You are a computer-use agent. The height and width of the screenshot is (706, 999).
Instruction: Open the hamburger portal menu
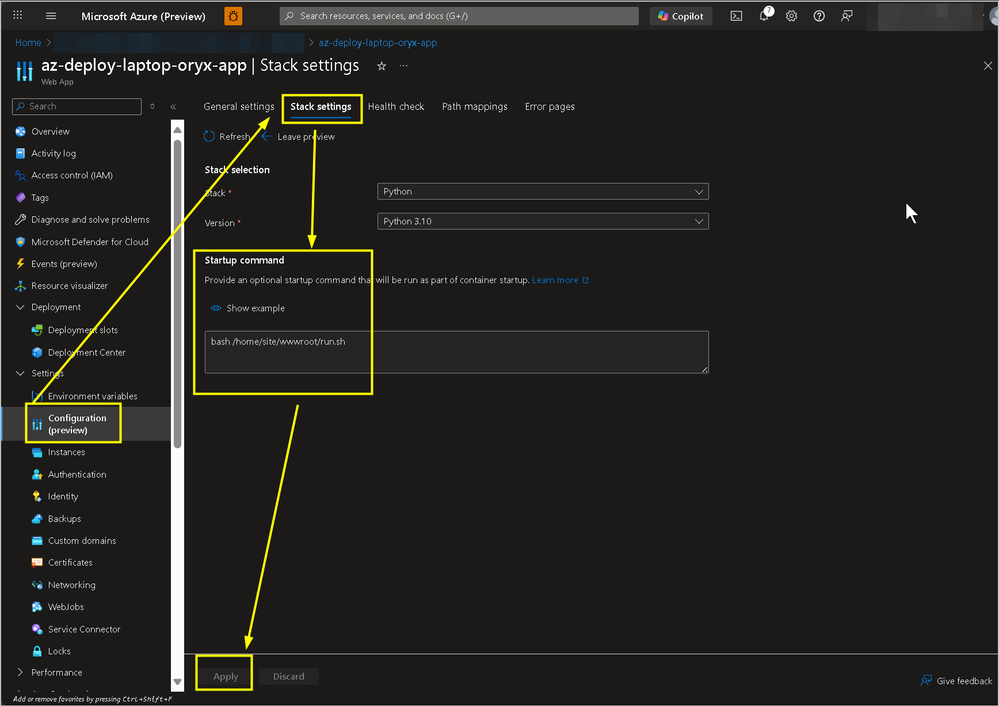click(51, 16)
